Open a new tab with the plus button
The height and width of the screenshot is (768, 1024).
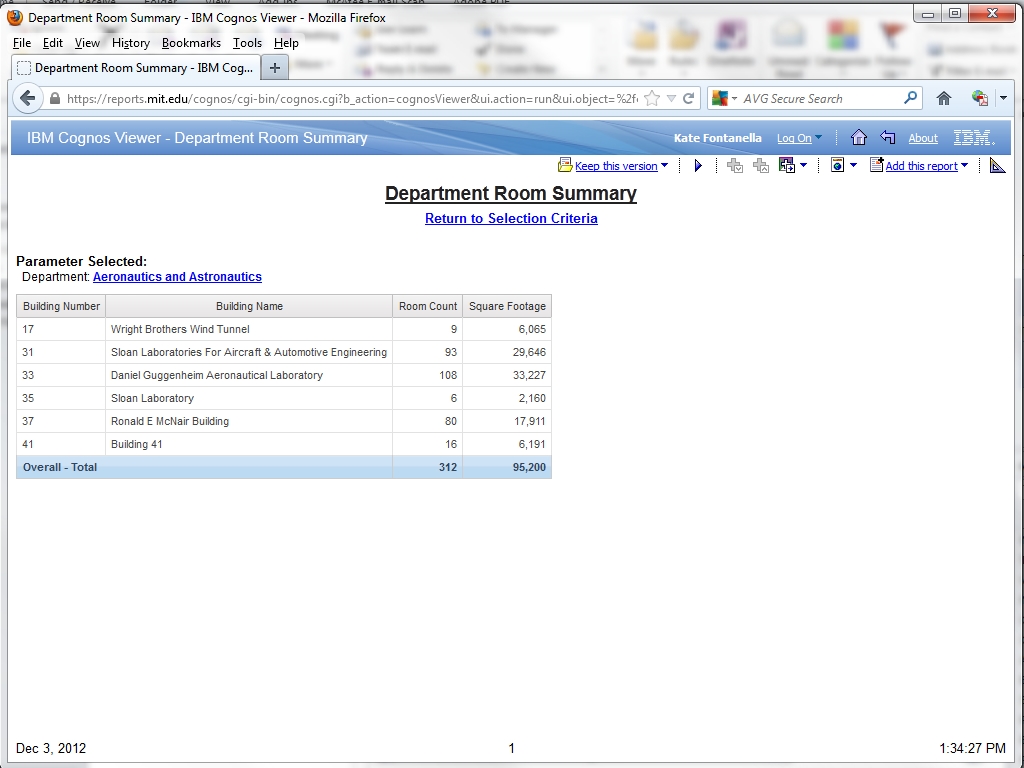coord(274,68)
